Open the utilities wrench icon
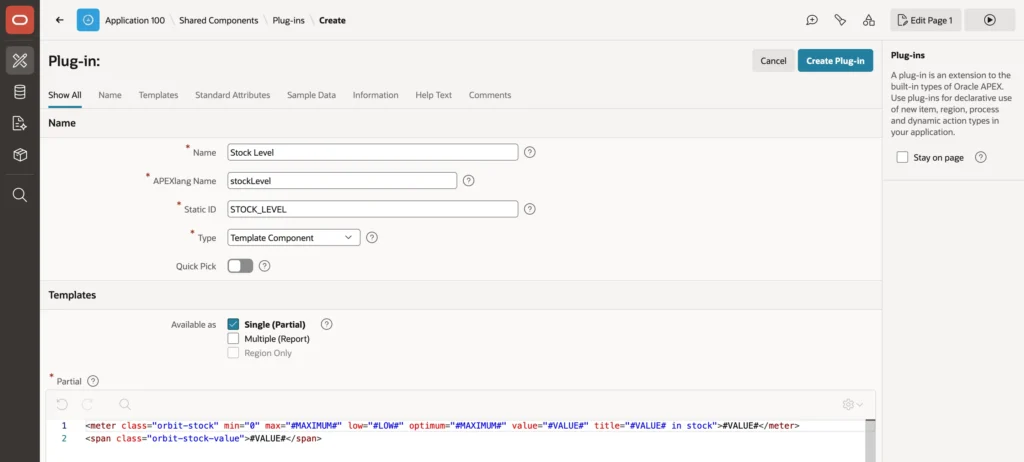1024x462 pixels. [x=840, y=20]
